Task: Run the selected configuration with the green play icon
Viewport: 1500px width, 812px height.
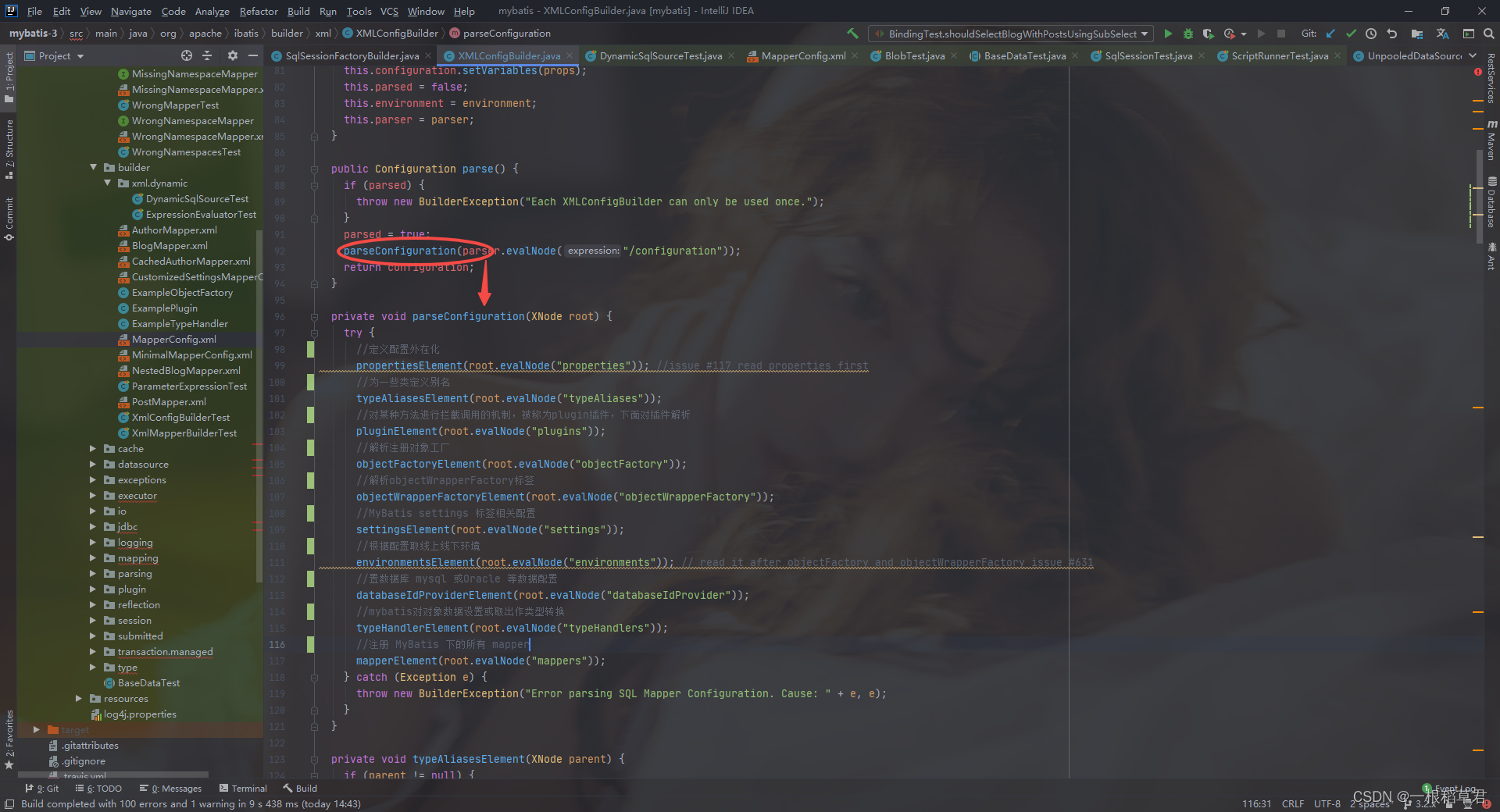Action: [1168, 34]
